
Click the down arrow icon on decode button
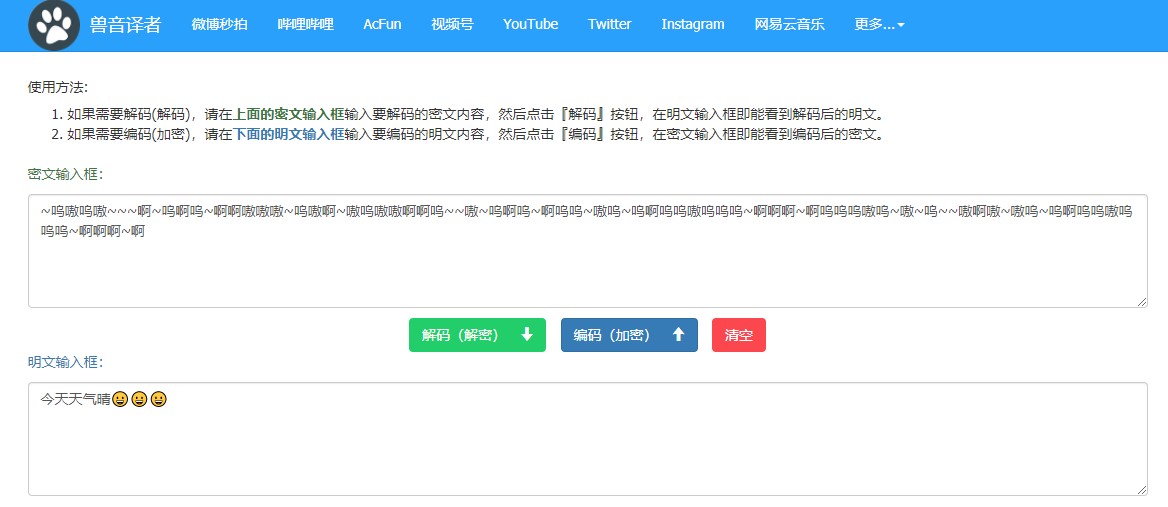point(527,335)
